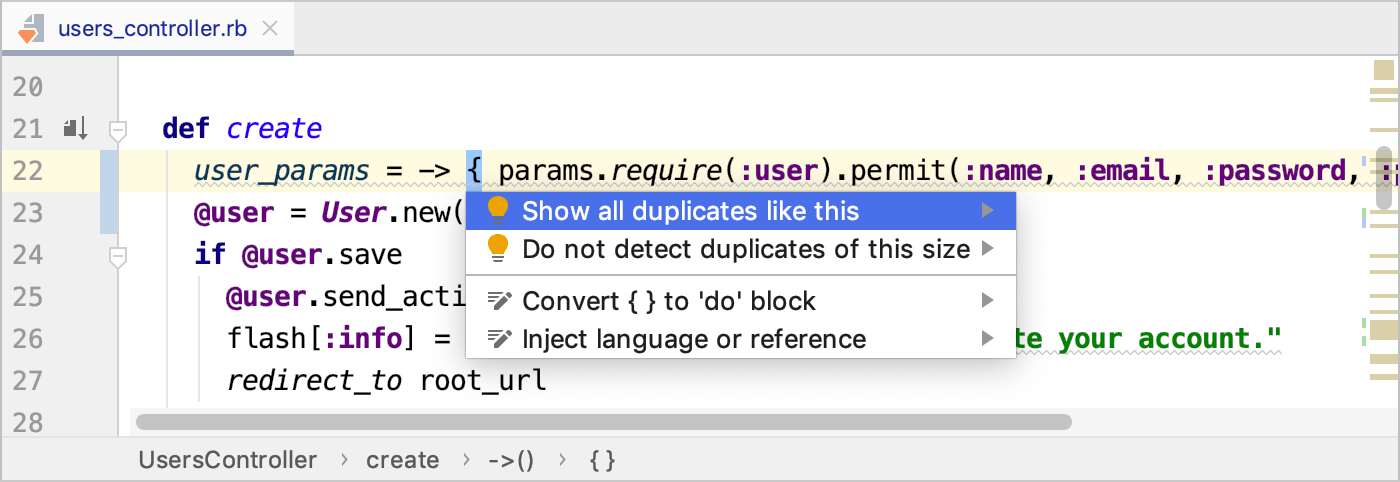The height and width of the screenshot is (482, 1400).
Task: Select Inject language or reference
Action: (741, 339)
